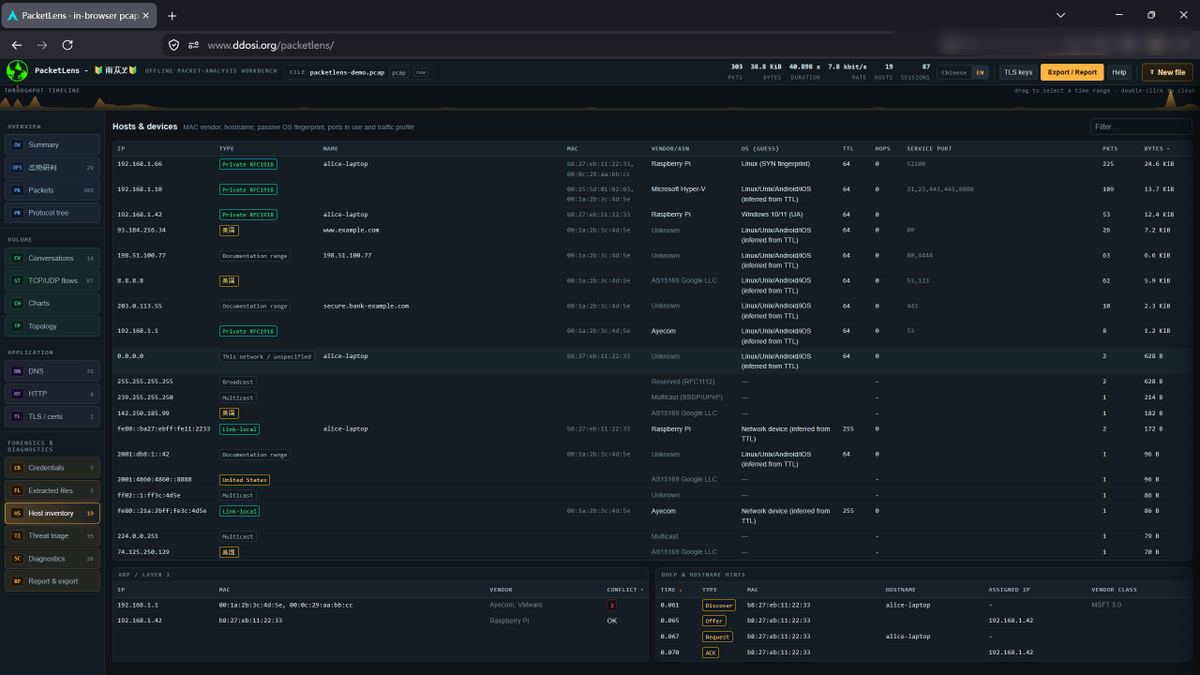Screen dimensions: 1200x675
Task: Switch to the PacketLens browser tab
Action: point(78,16)
